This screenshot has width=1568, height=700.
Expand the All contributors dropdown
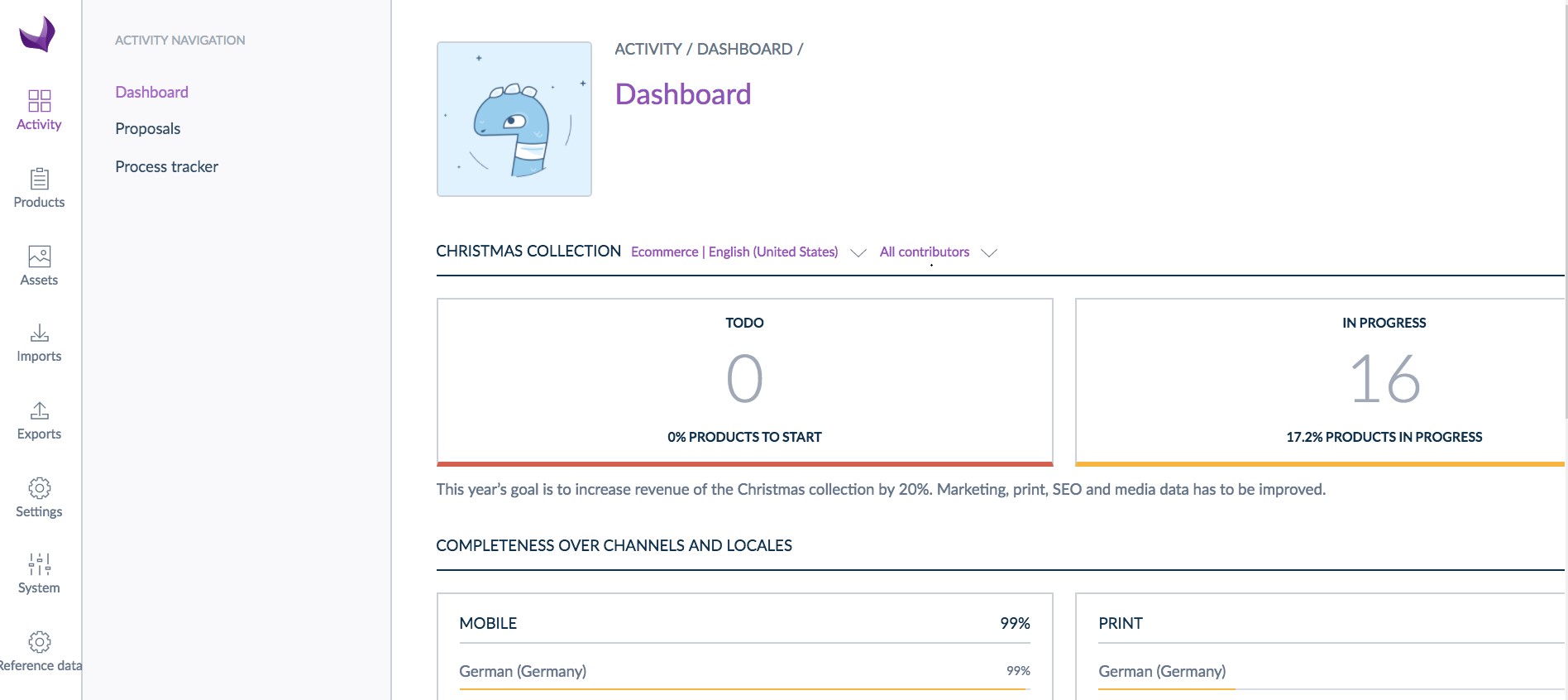click(x=924, y=252)
